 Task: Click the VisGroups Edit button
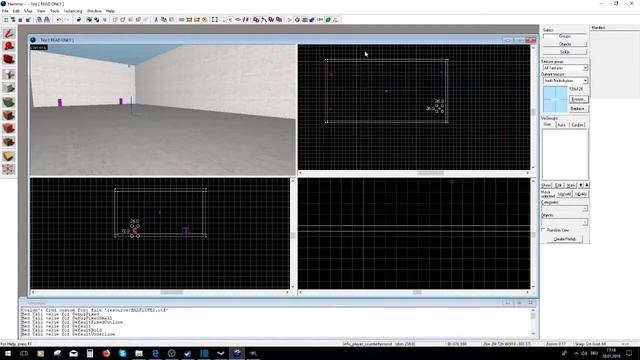[x=558, y=185]
